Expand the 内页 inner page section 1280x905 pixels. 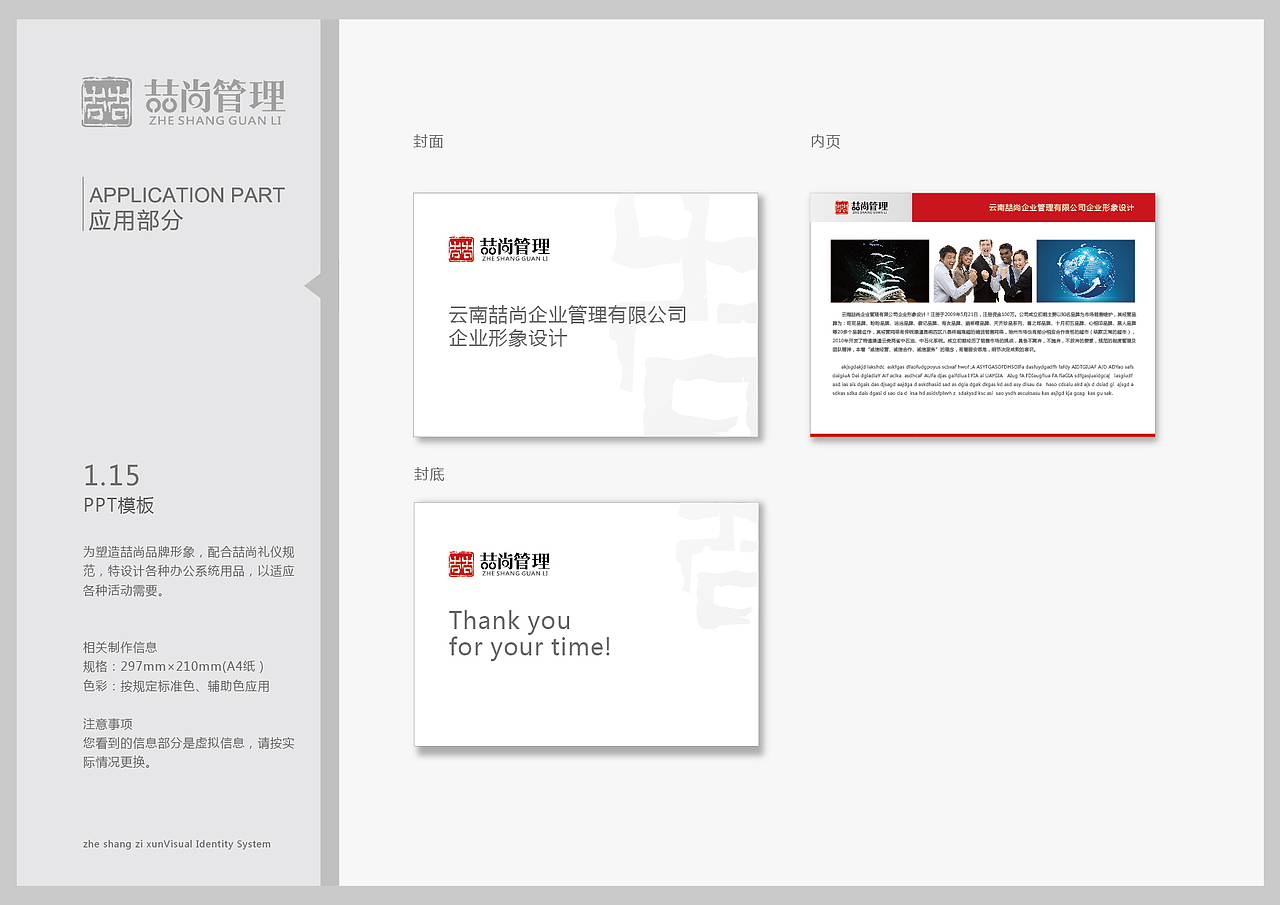[826, 141]
